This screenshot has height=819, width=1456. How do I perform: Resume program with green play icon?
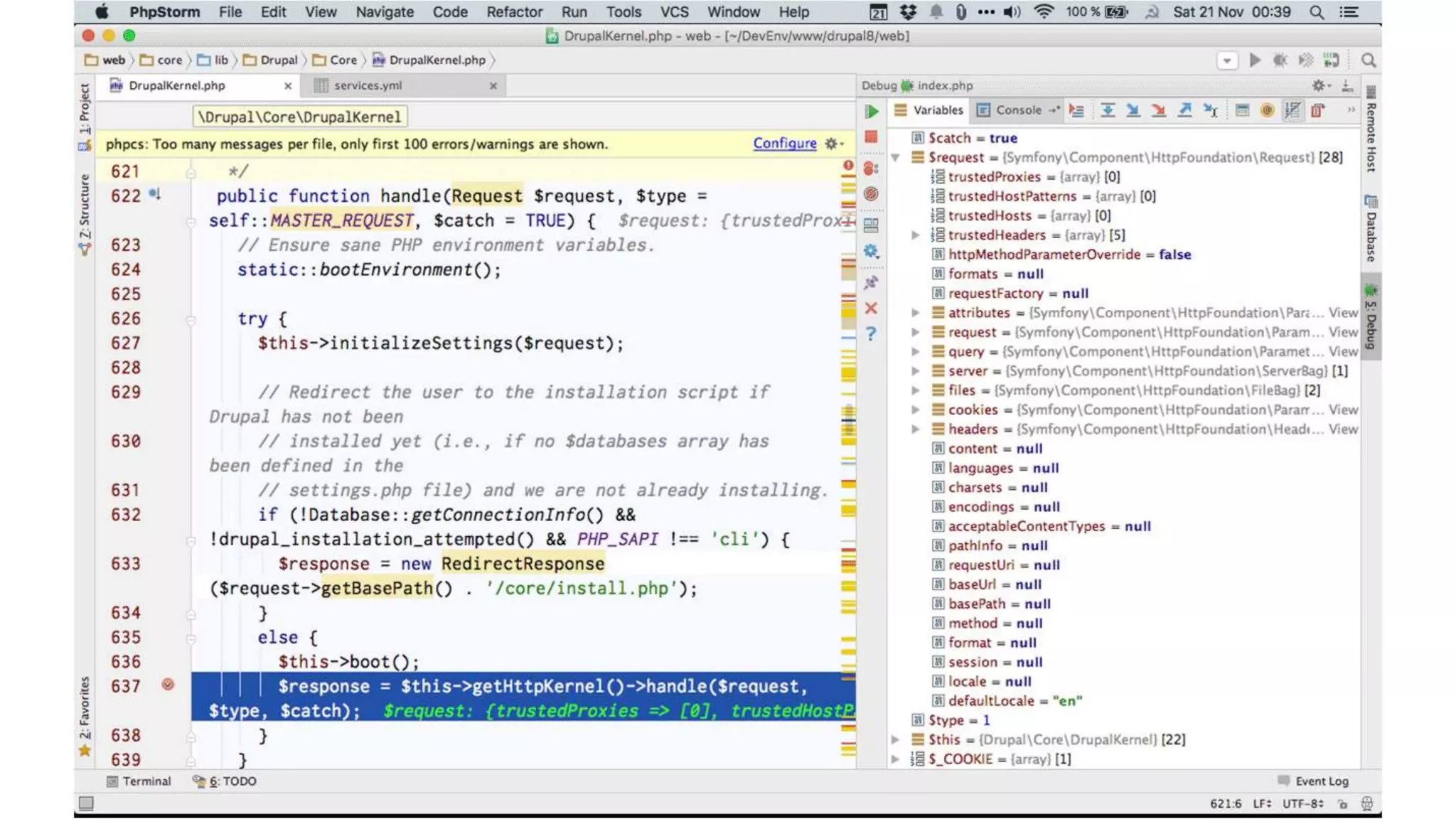pos(872,112)
